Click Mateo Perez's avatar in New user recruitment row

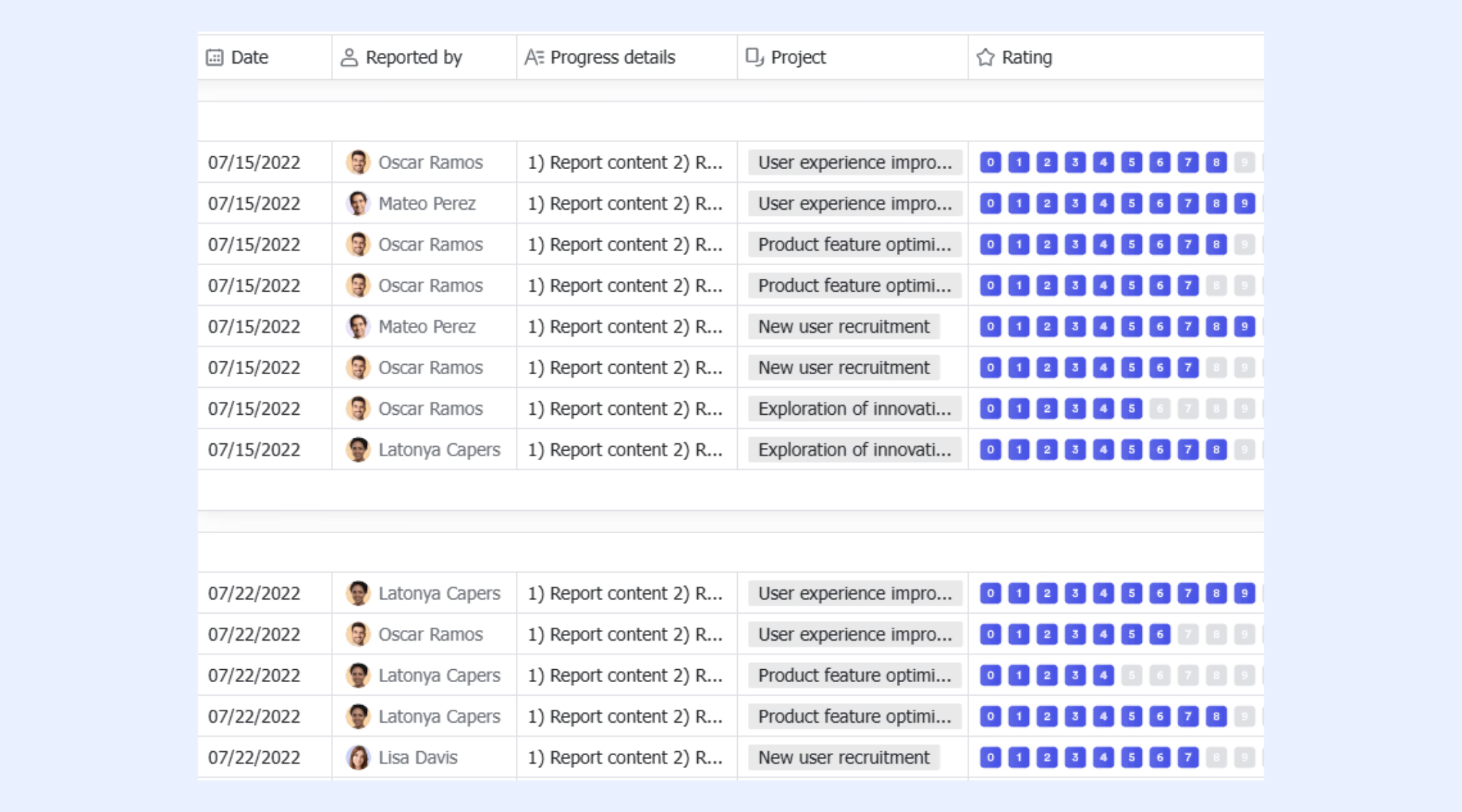point(358,326)
